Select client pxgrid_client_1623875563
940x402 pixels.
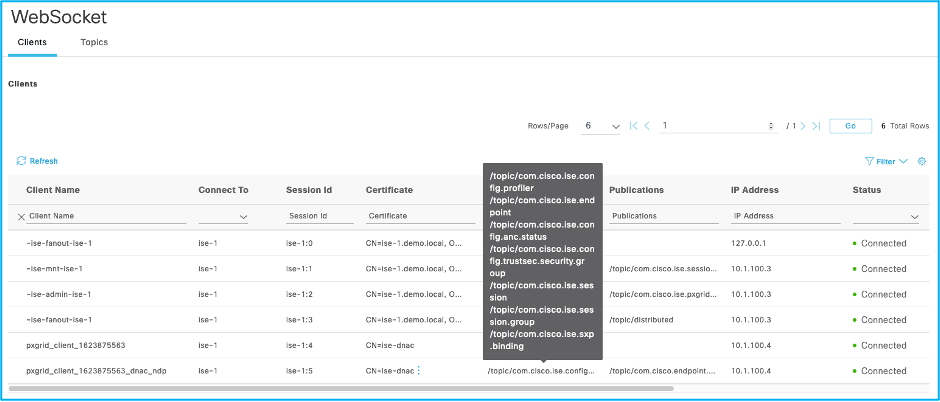[76, 346]
